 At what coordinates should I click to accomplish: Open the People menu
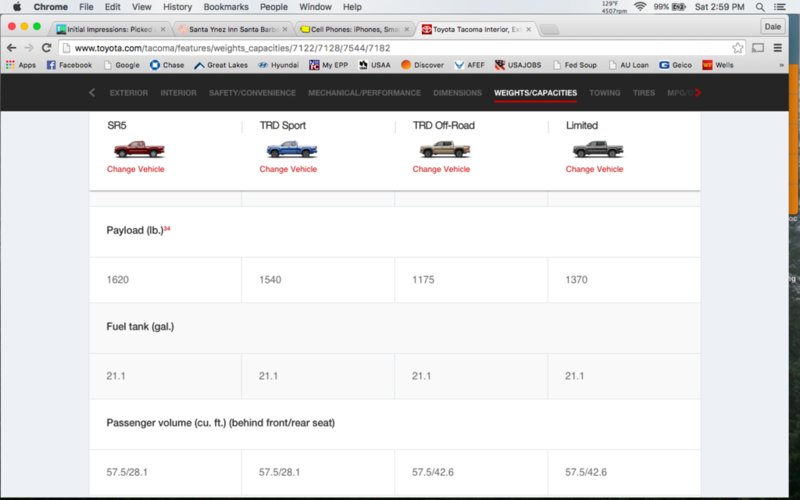[x=274, y=7]
